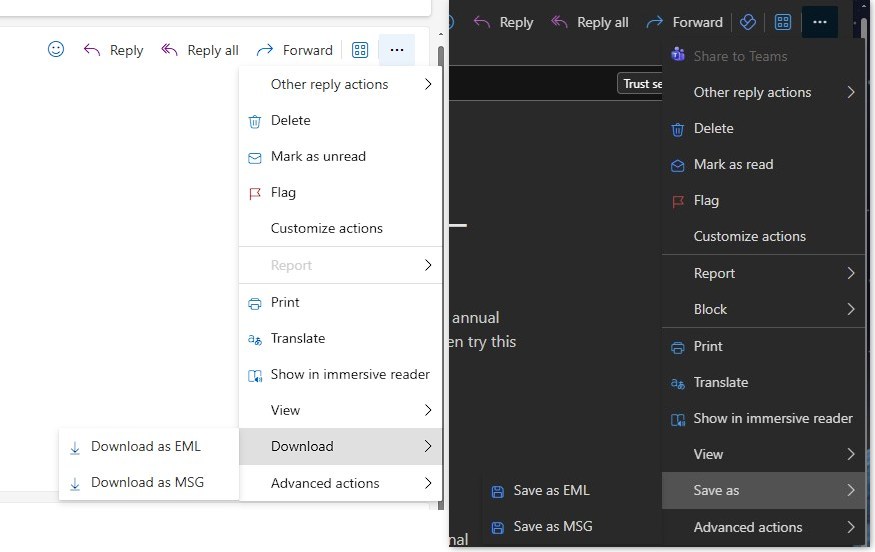Click the Teams icon beside Share to Teams

click(x=678, y=55)
